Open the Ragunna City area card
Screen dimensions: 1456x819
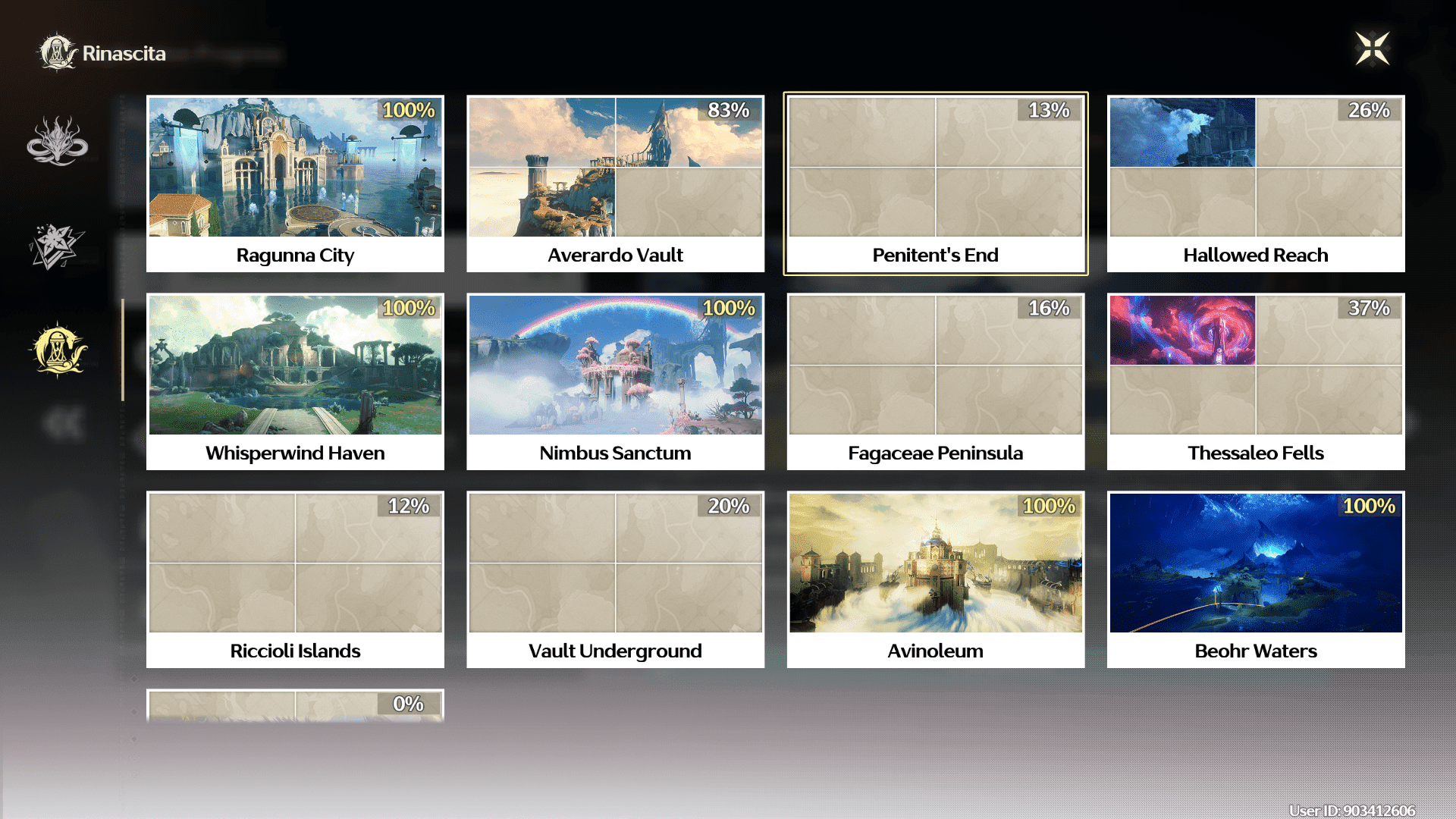pyautogui.click(x=295, y=184)
